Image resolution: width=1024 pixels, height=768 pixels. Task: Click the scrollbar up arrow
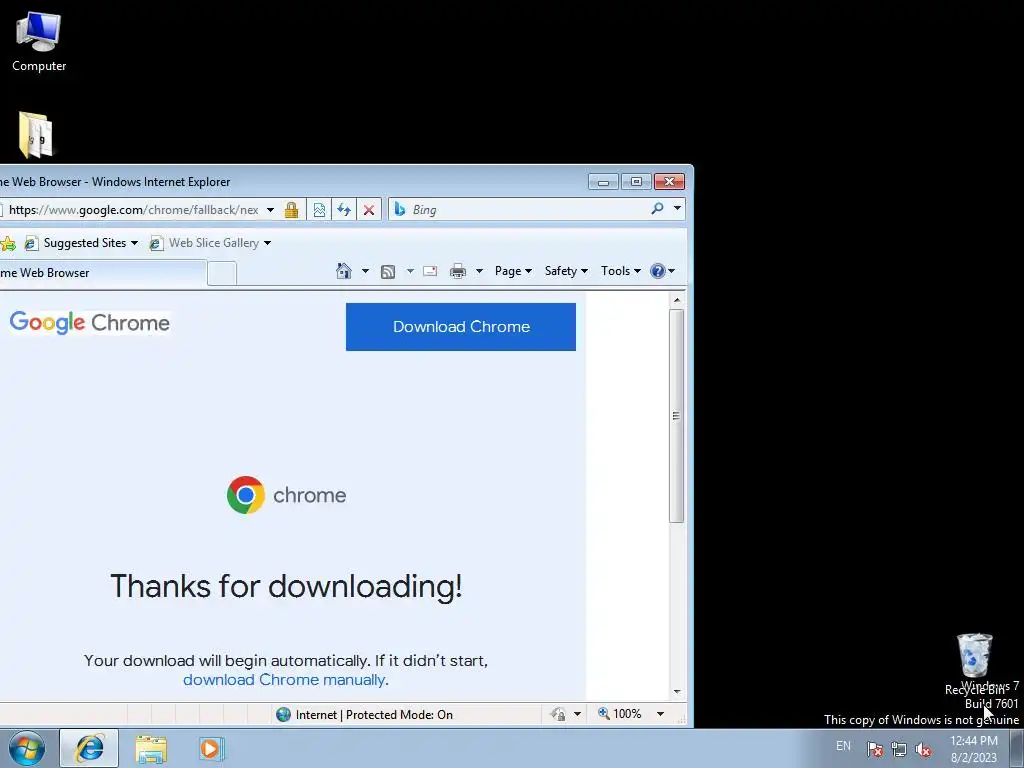tap(677, 300)
